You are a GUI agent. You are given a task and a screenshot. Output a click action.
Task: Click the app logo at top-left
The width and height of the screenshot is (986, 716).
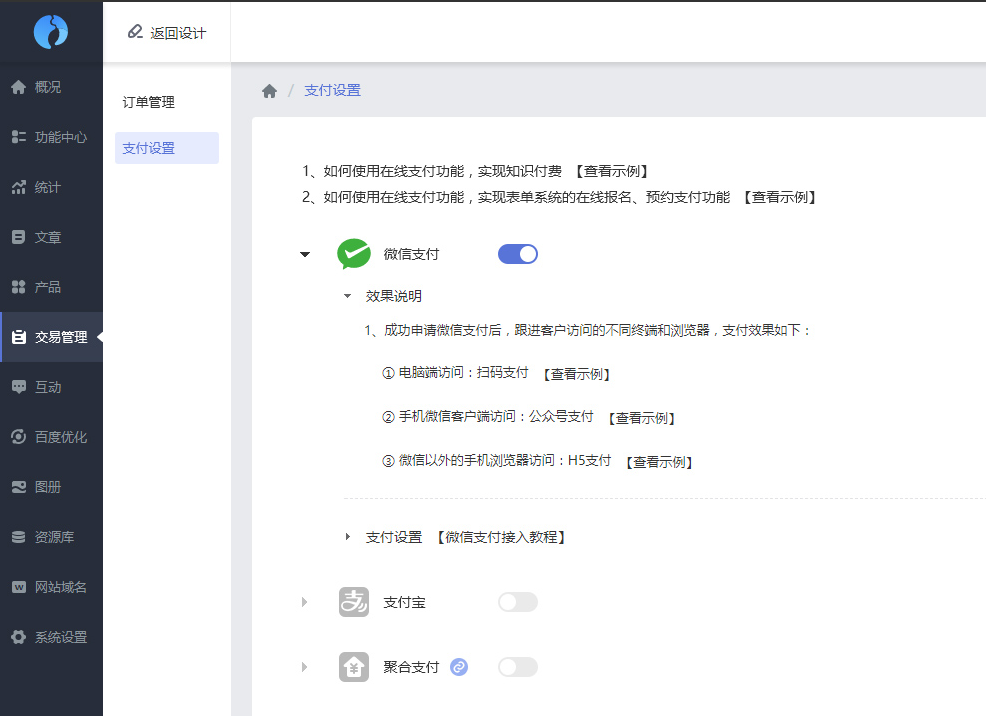pos(51,32)
